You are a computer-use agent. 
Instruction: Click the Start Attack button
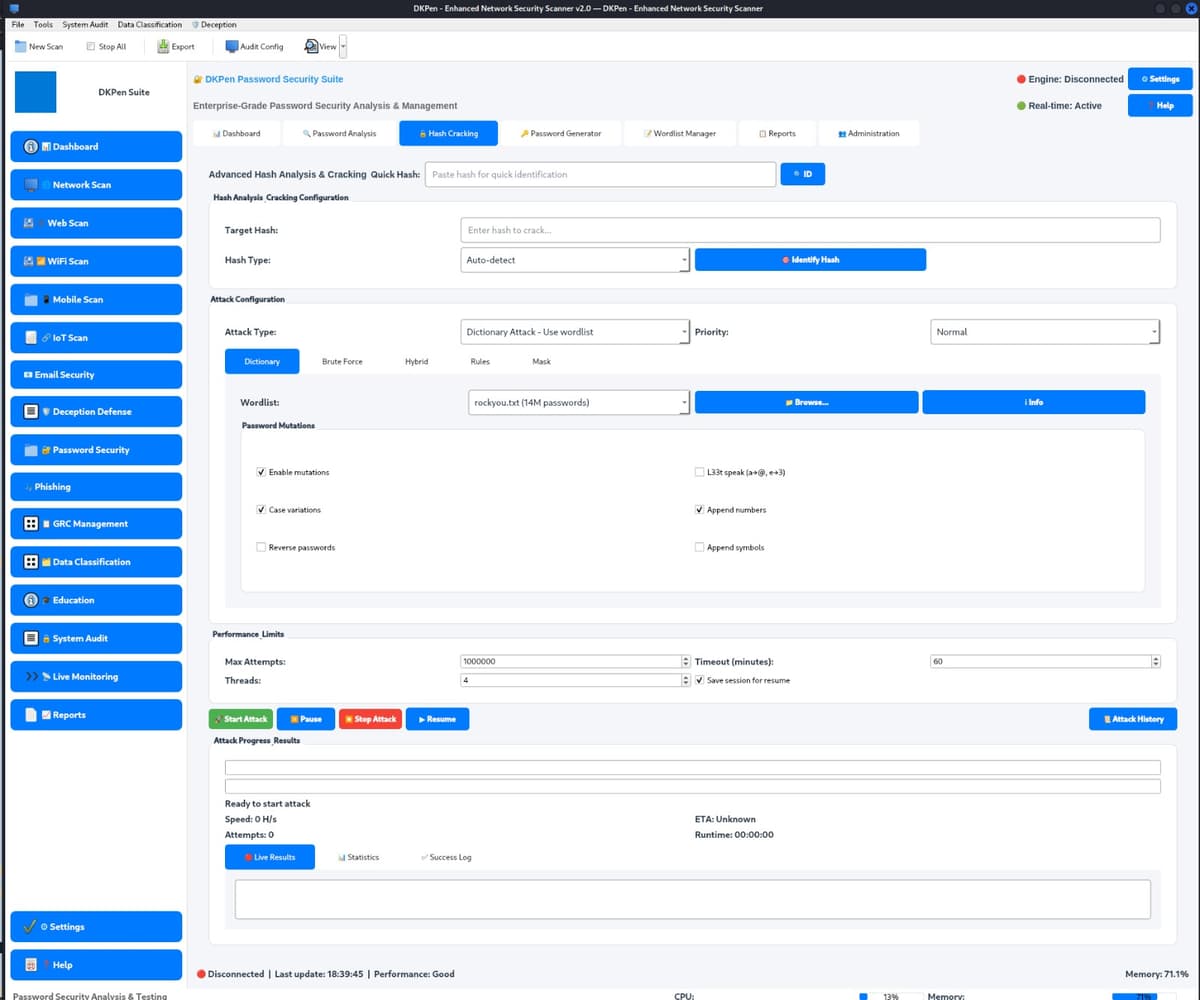[x=240, y=718]
